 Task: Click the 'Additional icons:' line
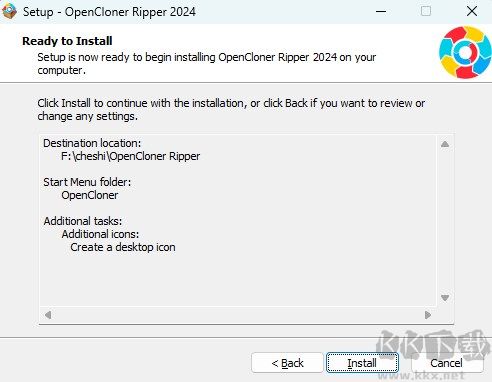pyautogui.click(x=100, y=234)
